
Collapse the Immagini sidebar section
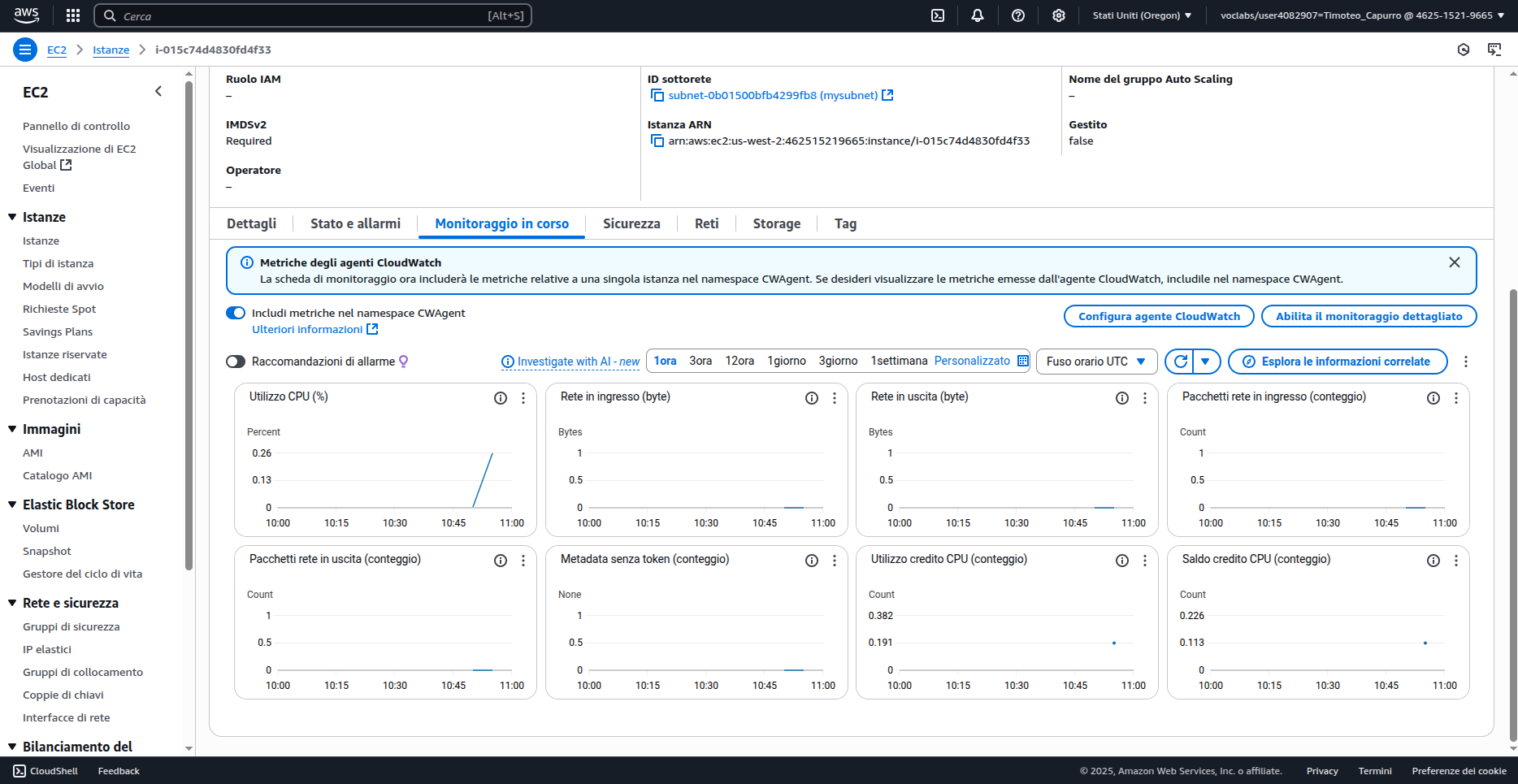(12, 429)
